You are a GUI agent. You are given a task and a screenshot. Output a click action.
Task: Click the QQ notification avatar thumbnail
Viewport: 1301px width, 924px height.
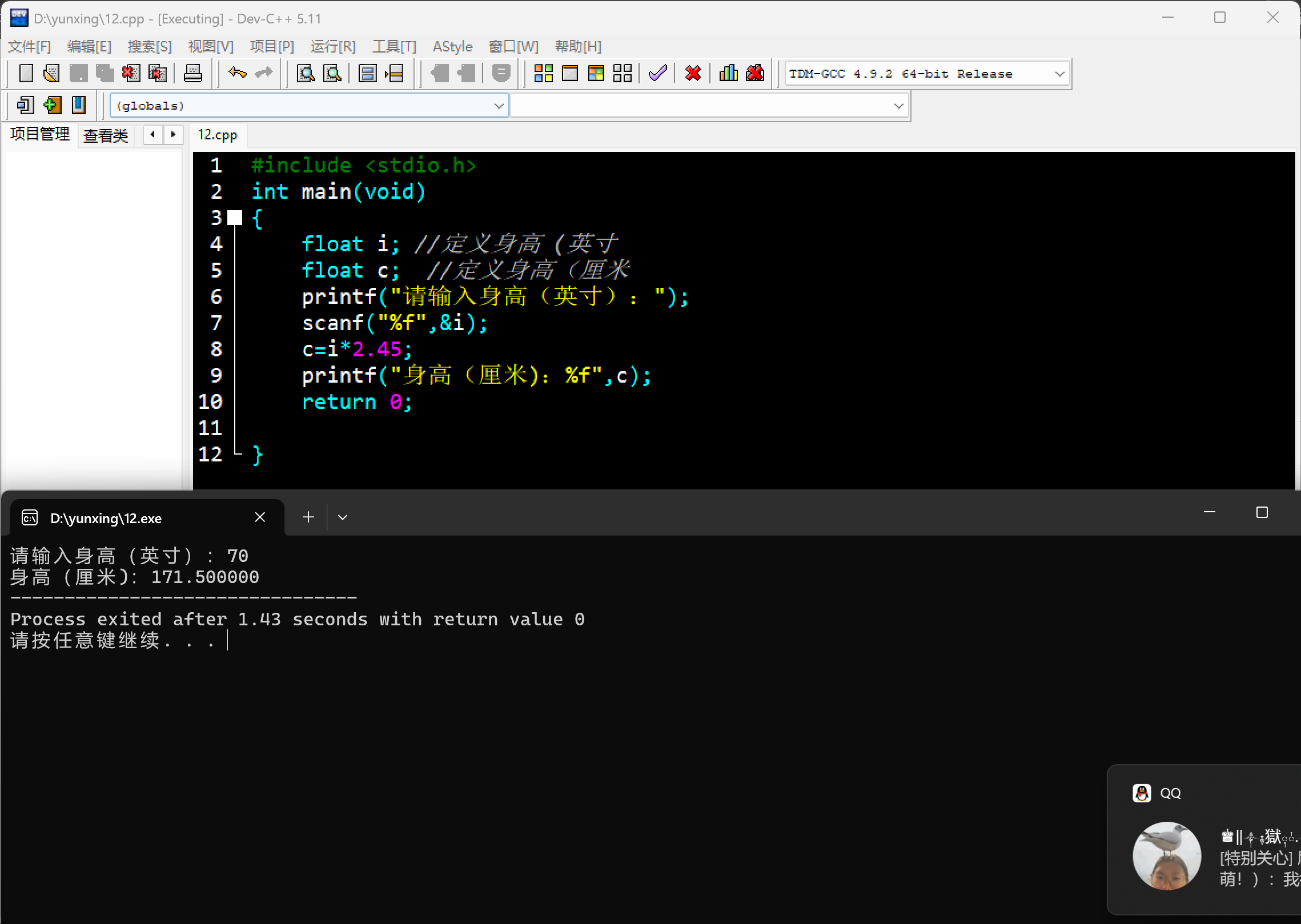coord(1166,855)
